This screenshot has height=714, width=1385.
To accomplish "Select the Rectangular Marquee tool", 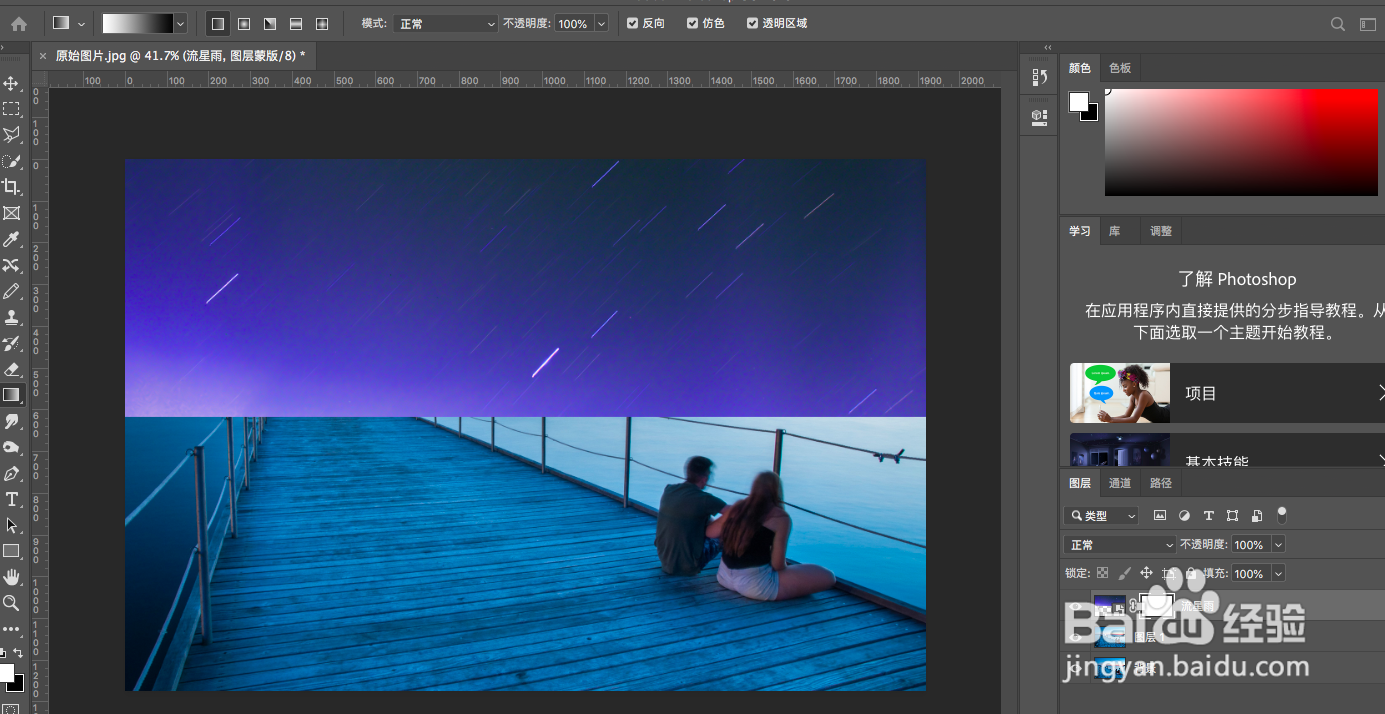I will tap(12, 109).
